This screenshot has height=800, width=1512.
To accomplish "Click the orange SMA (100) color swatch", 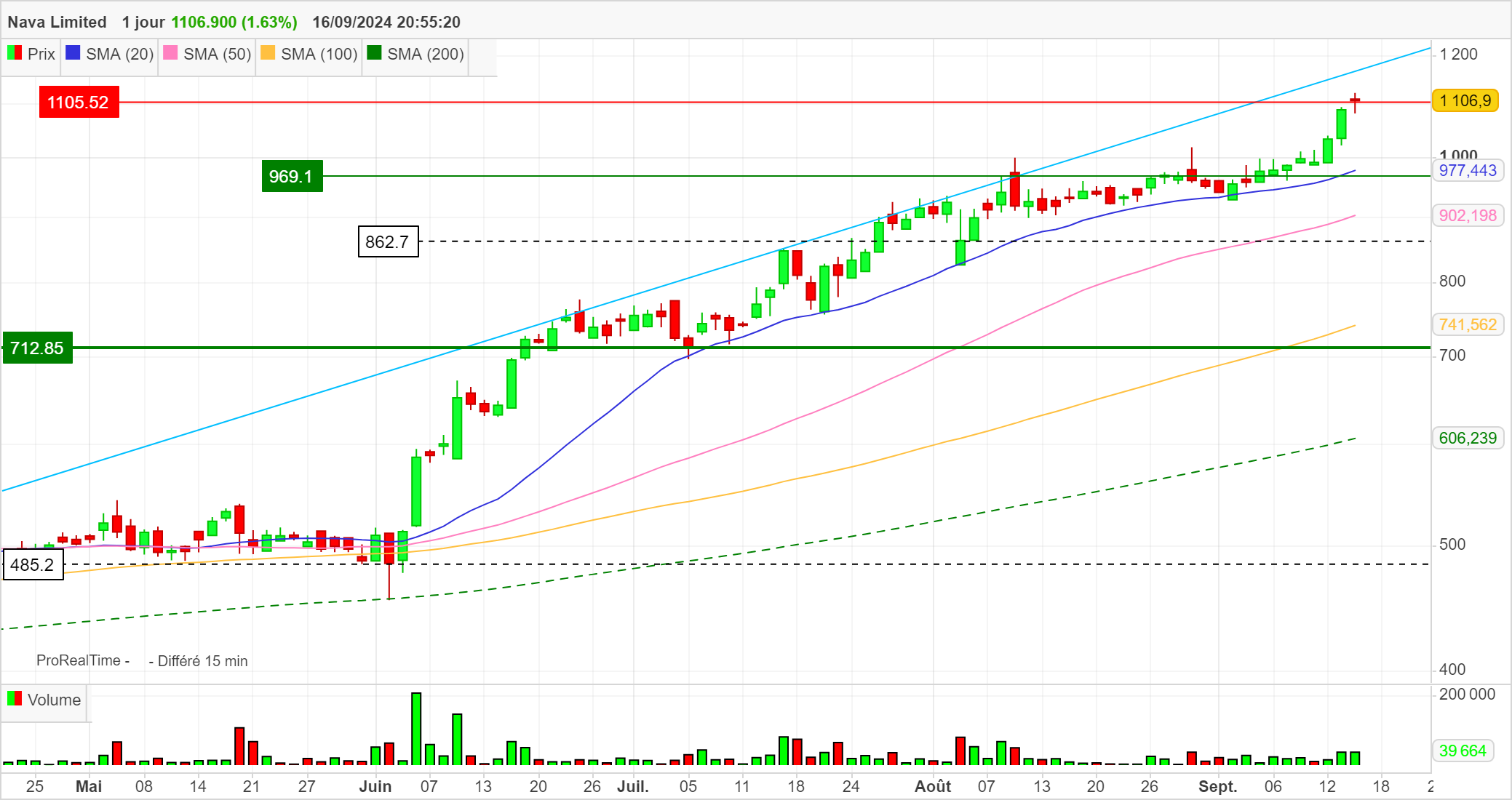I will [x=268, y=53].
